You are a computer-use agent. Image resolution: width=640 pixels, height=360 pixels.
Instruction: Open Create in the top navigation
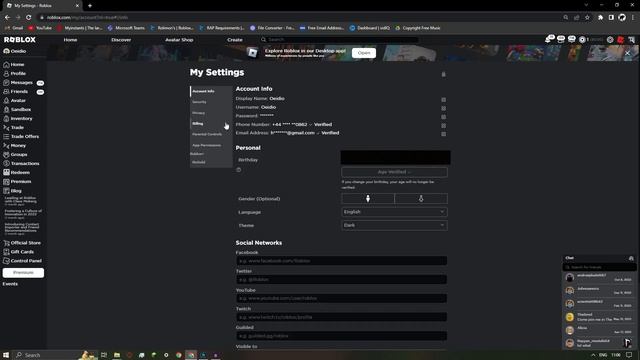tap(235, 40)
